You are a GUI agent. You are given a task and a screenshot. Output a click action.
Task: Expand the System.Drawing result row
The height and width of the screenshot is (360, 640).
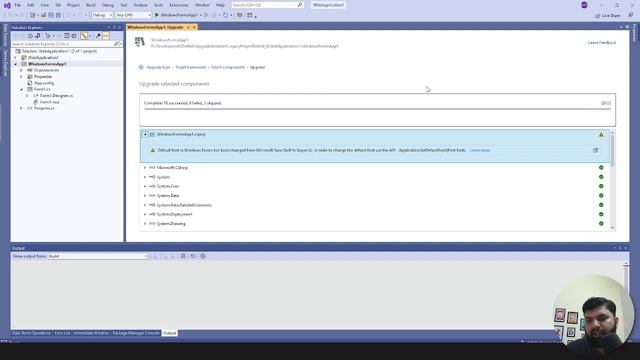[145, 224]
